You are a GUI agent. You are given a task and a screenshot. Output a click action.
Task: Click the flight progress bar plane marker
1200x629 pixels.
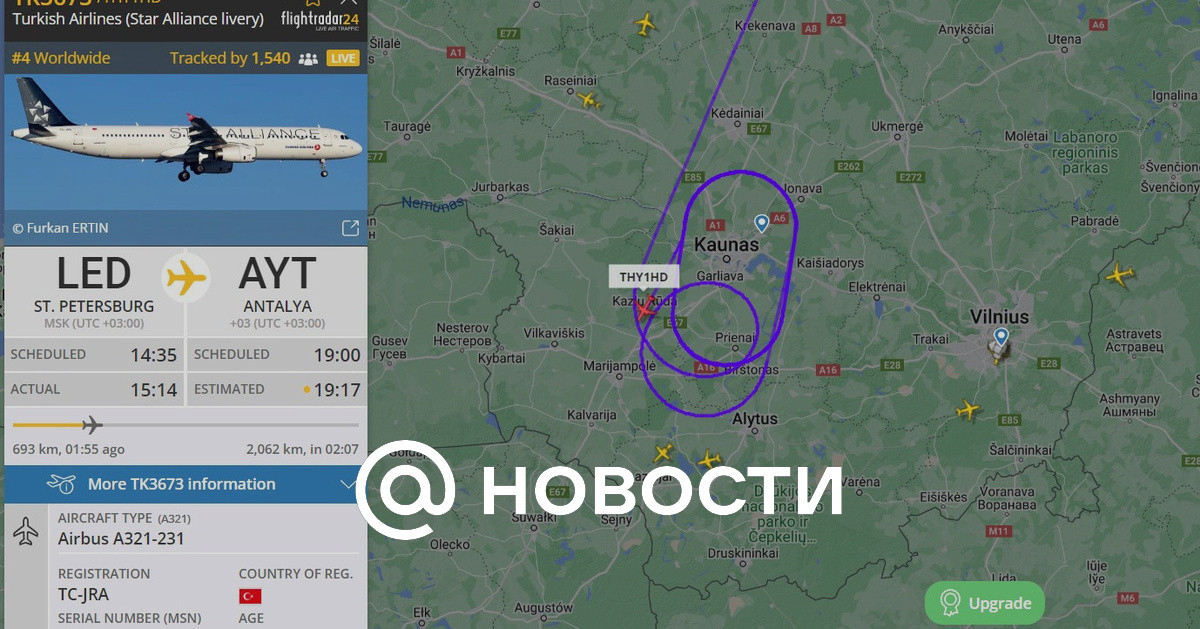click(91, 425)
